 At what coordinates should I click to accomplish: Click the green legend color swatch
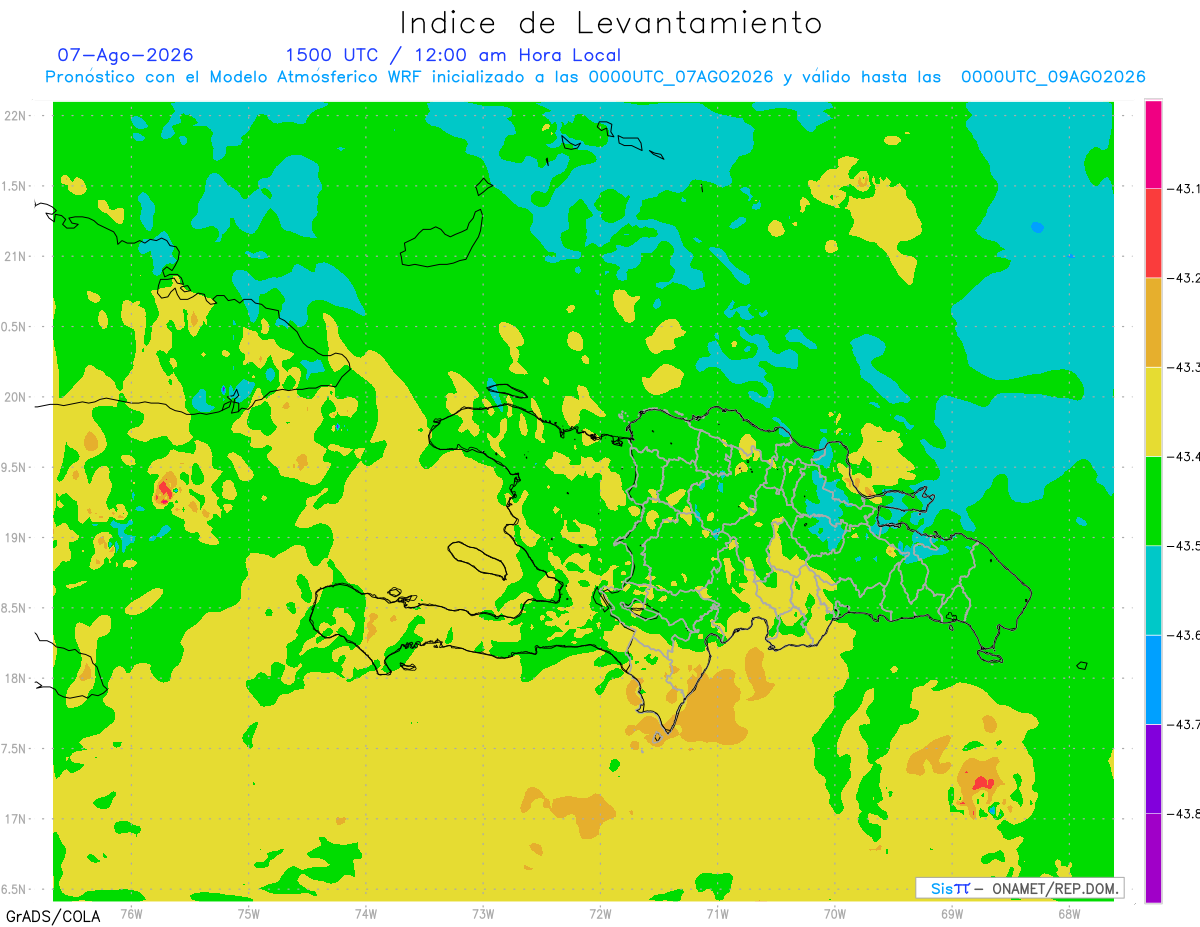[1153, 500]
